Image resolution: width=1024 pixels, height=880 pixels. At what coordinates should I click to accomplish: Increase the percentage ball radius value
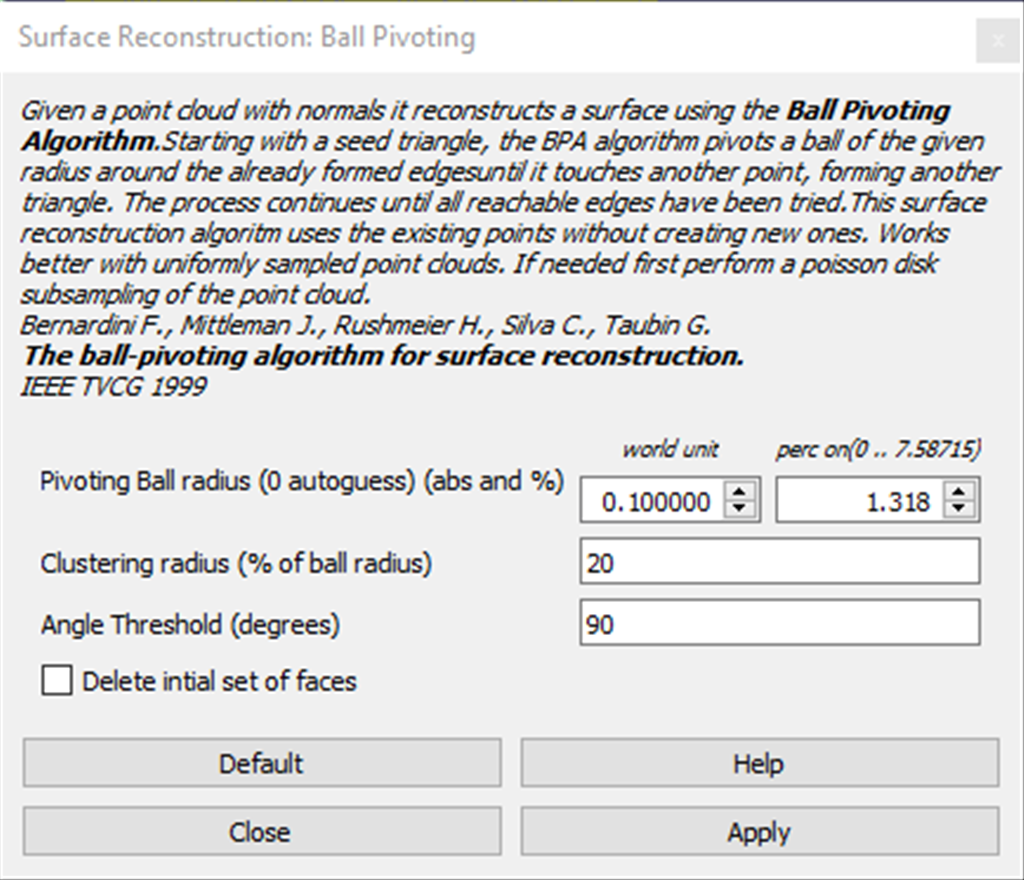point(959,493)
